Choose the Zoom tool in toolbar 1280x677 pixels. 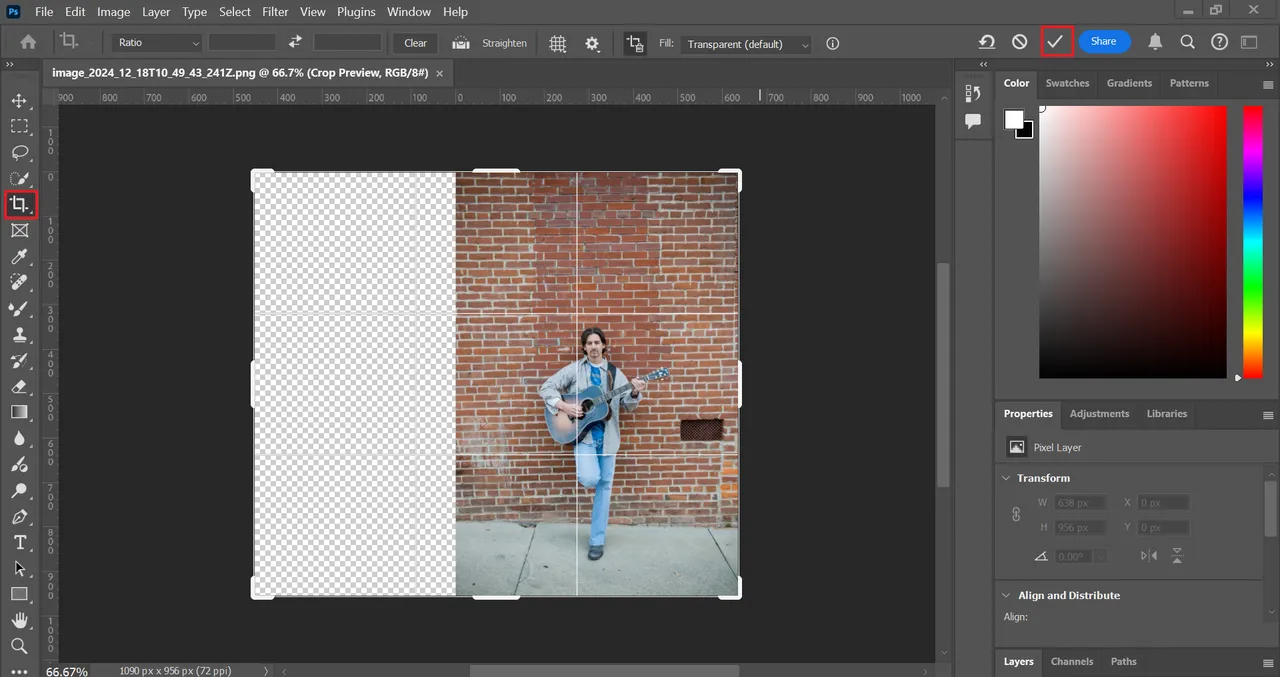click(x=19, y=646)
